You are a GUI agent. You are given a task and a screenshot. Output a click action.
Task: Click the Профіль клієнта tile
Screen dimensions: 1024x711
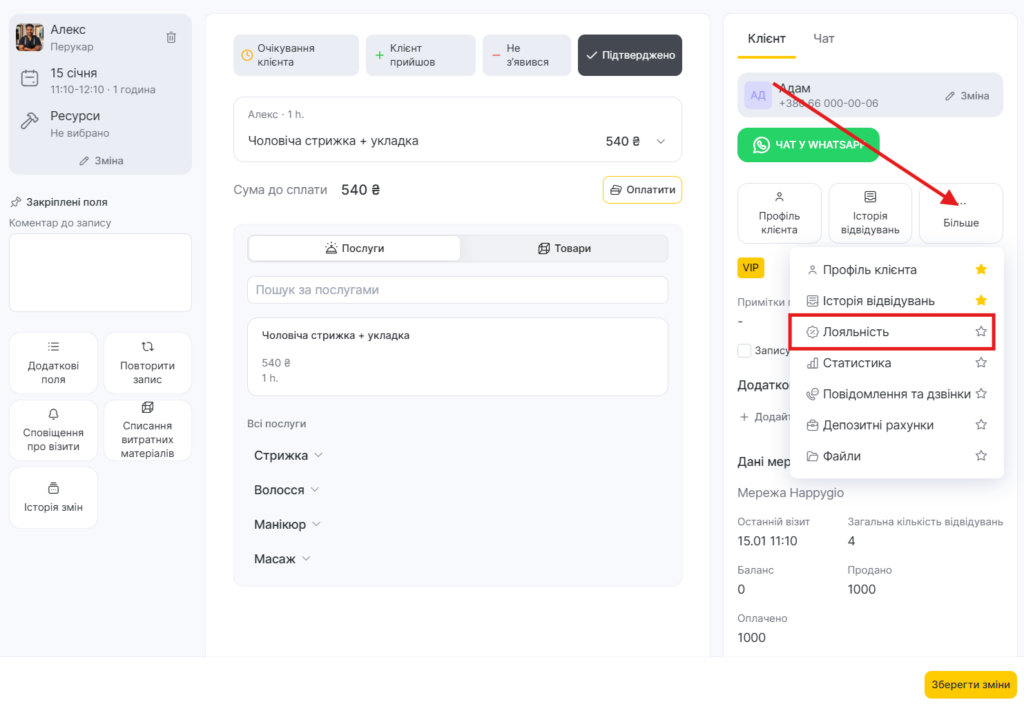click(x=779, y=213)
